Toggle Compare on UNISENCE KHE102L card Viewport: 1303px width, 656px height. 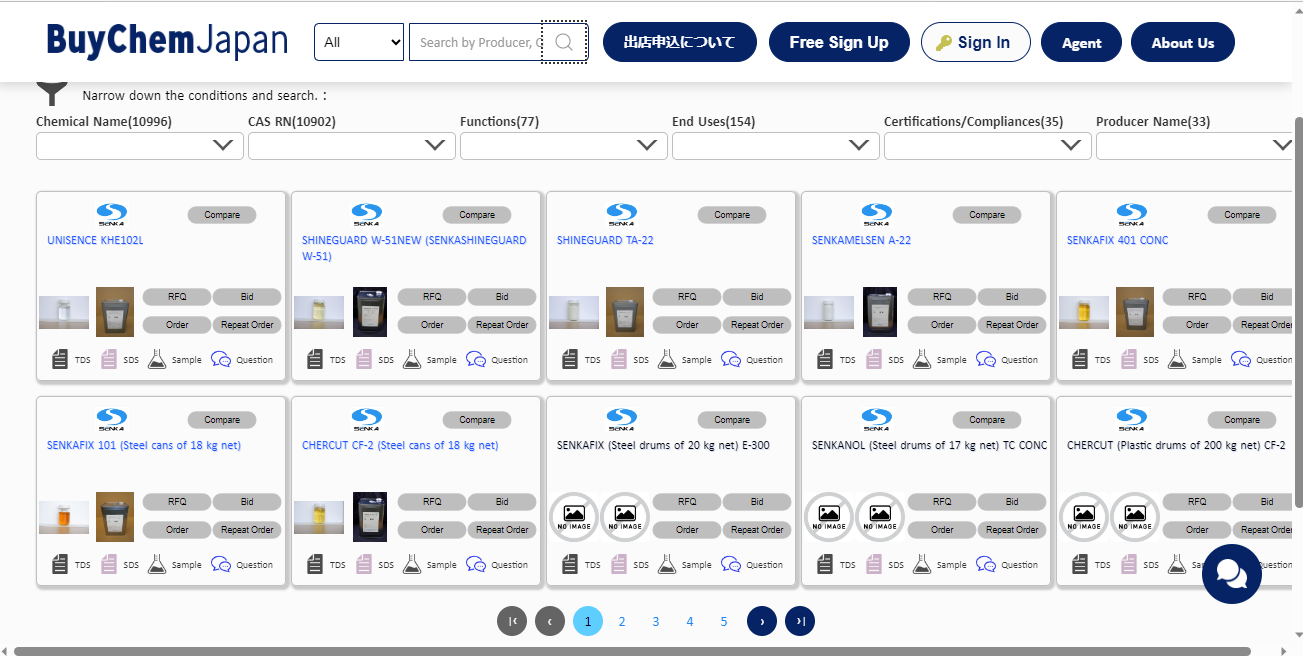(222, 215)
